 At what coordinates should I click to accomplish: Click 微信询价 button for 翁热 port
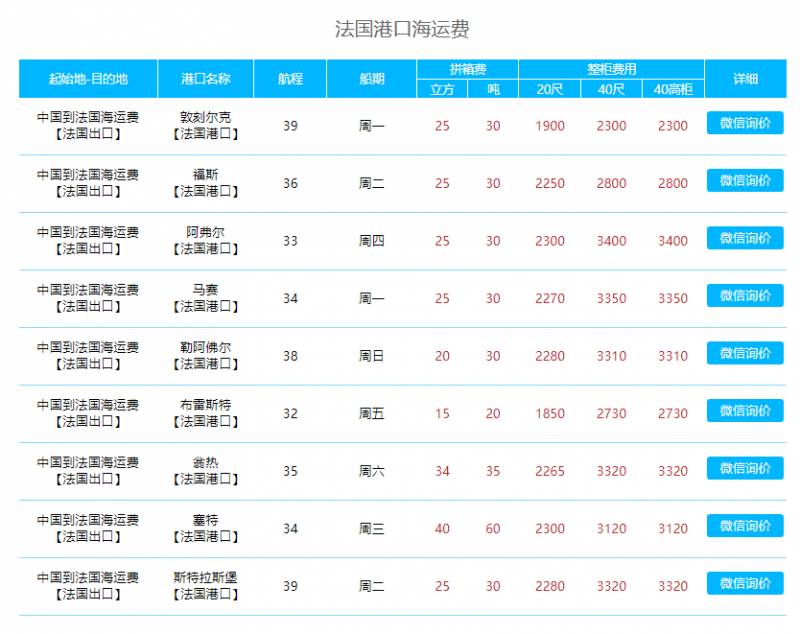pos(746,468)
